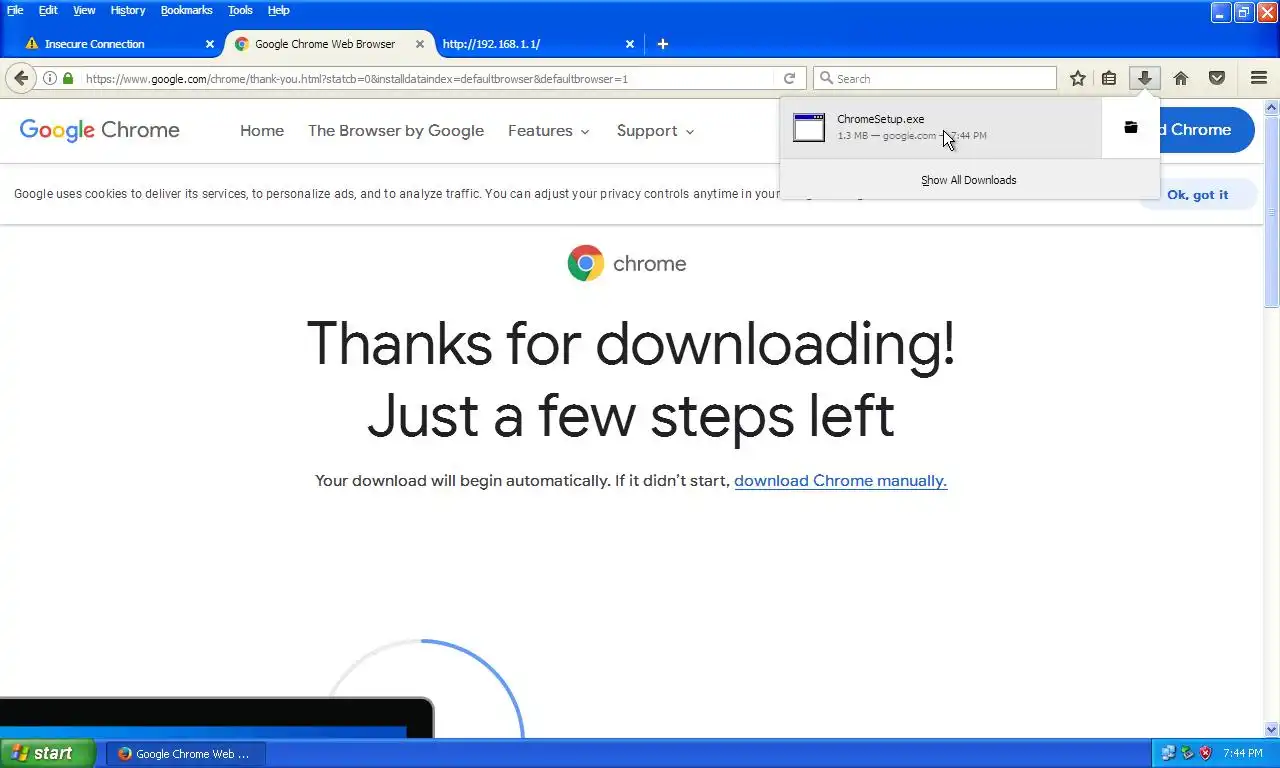Open The Browser by Google link
Screen dimensions: 1280x768
(x=396, y=131)
